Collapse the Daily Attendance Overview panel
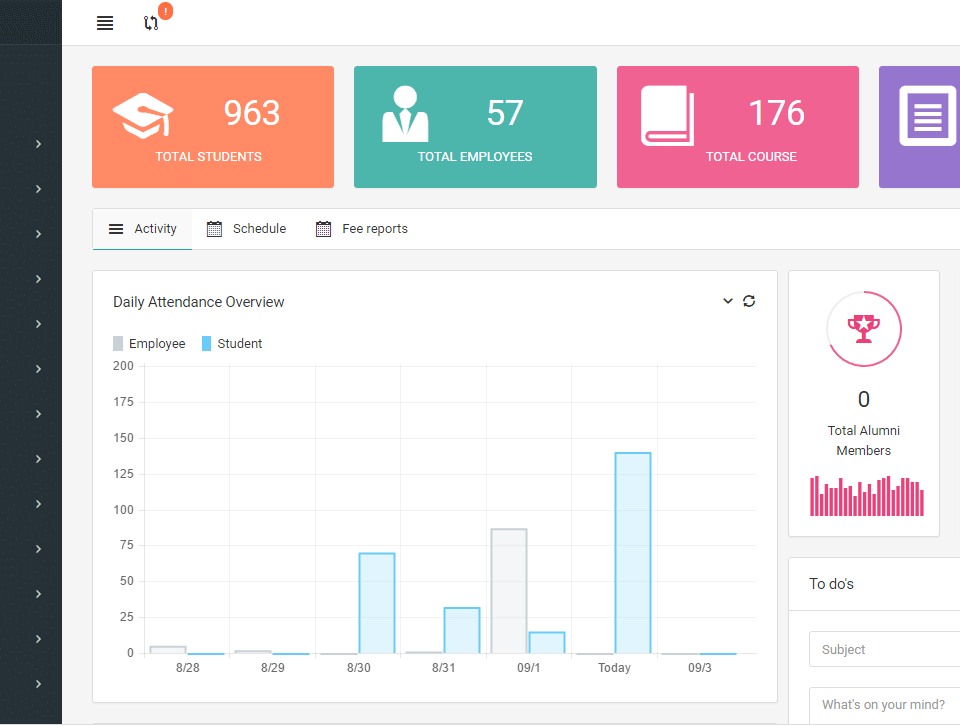Viewport: 960px width, 726px height. click(x=727, y=301)
